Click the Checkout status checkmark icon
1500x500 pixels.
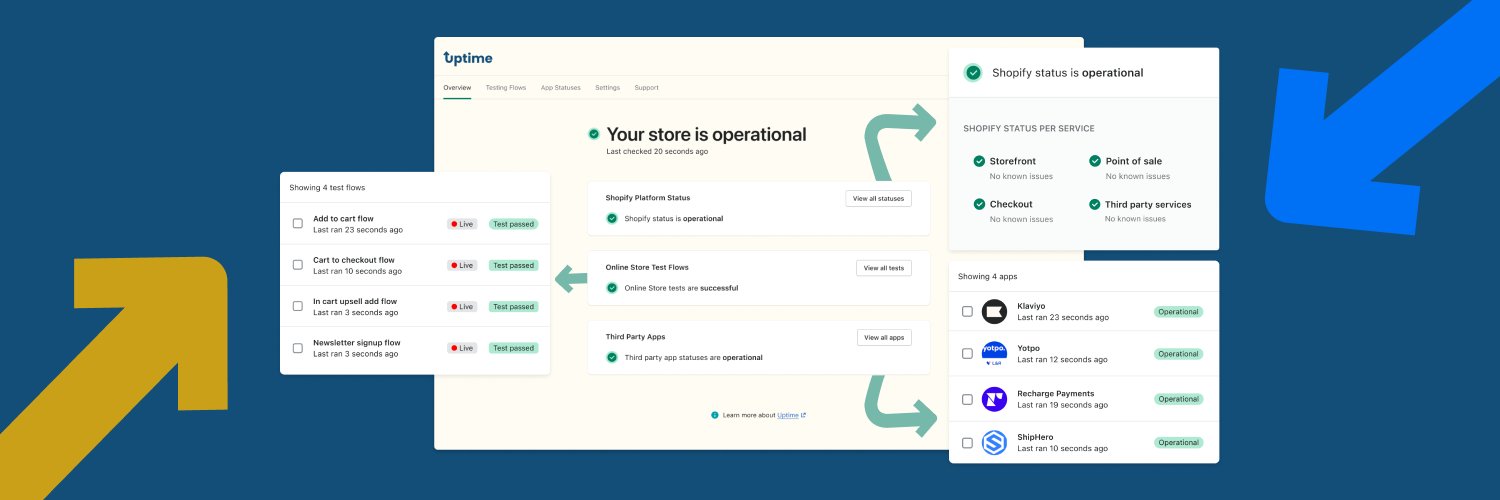[x=979, y=204]
